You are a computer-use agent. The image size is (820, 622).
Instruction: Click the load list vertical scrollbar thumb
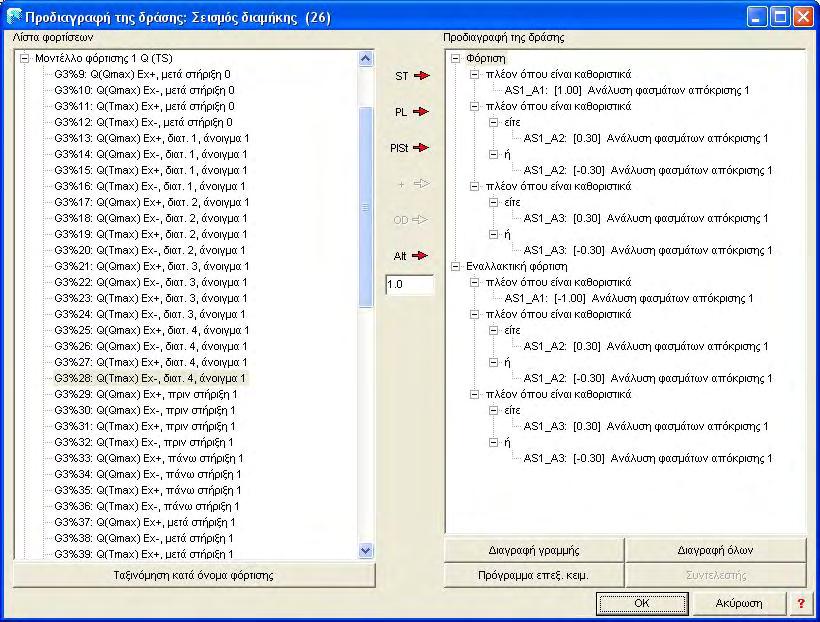[366, 207]
